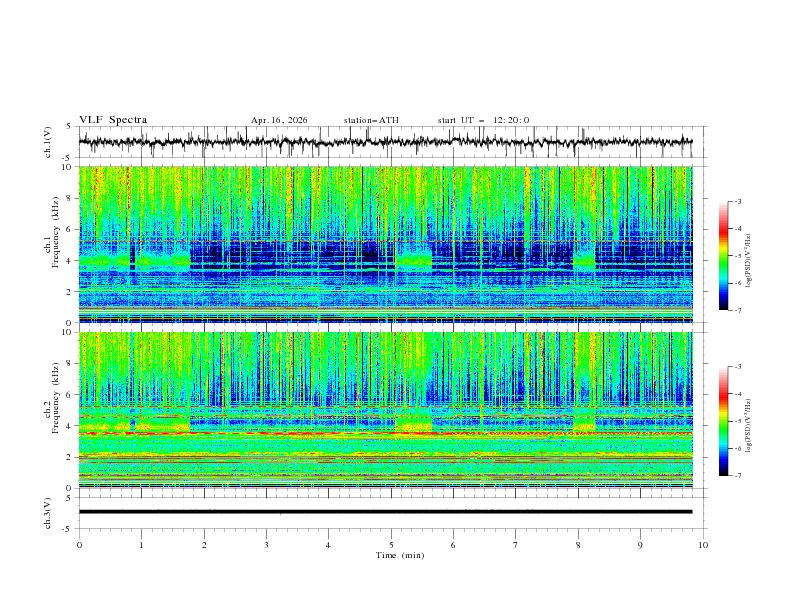792x612 pixels.
Task: Click the -3 label on ch.1 color scale
Action: [737, 201]
